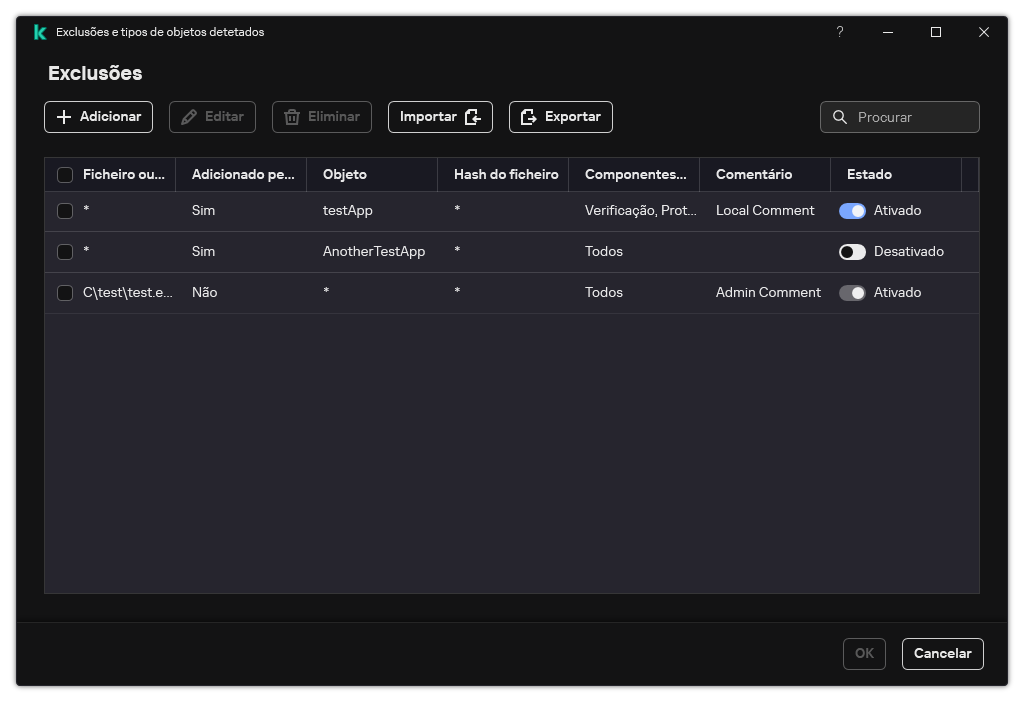Dismiss the dialog with Cancelar

[x=942, y=653]
